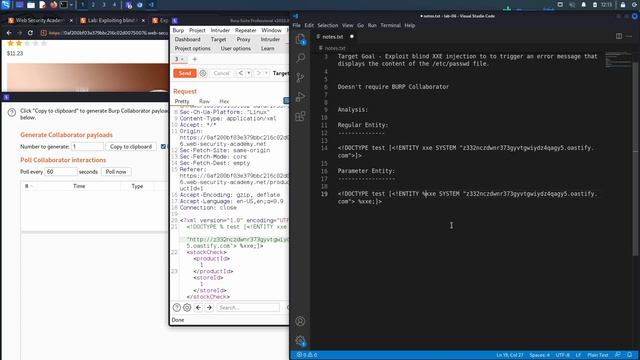Click minimap in VS Code editor
This screenshot has height=360, width=640.
618,60
